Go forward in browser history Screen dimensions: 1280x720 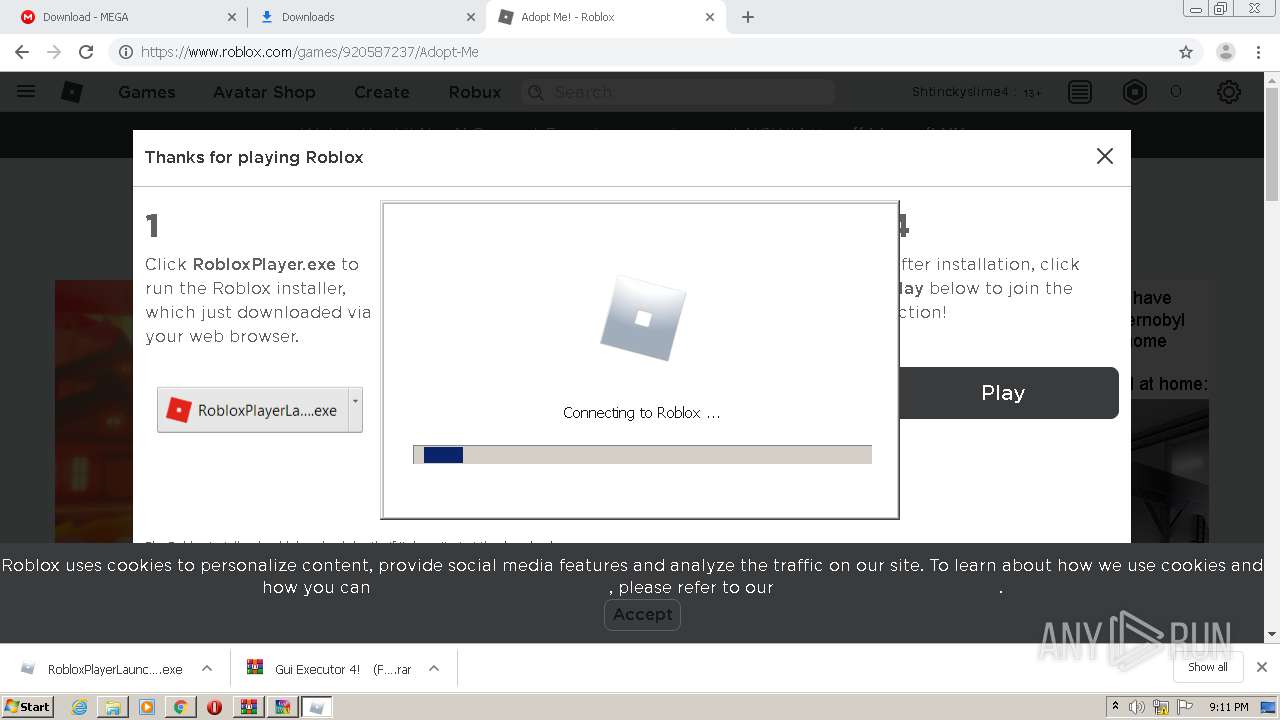(x=54, y=52)
